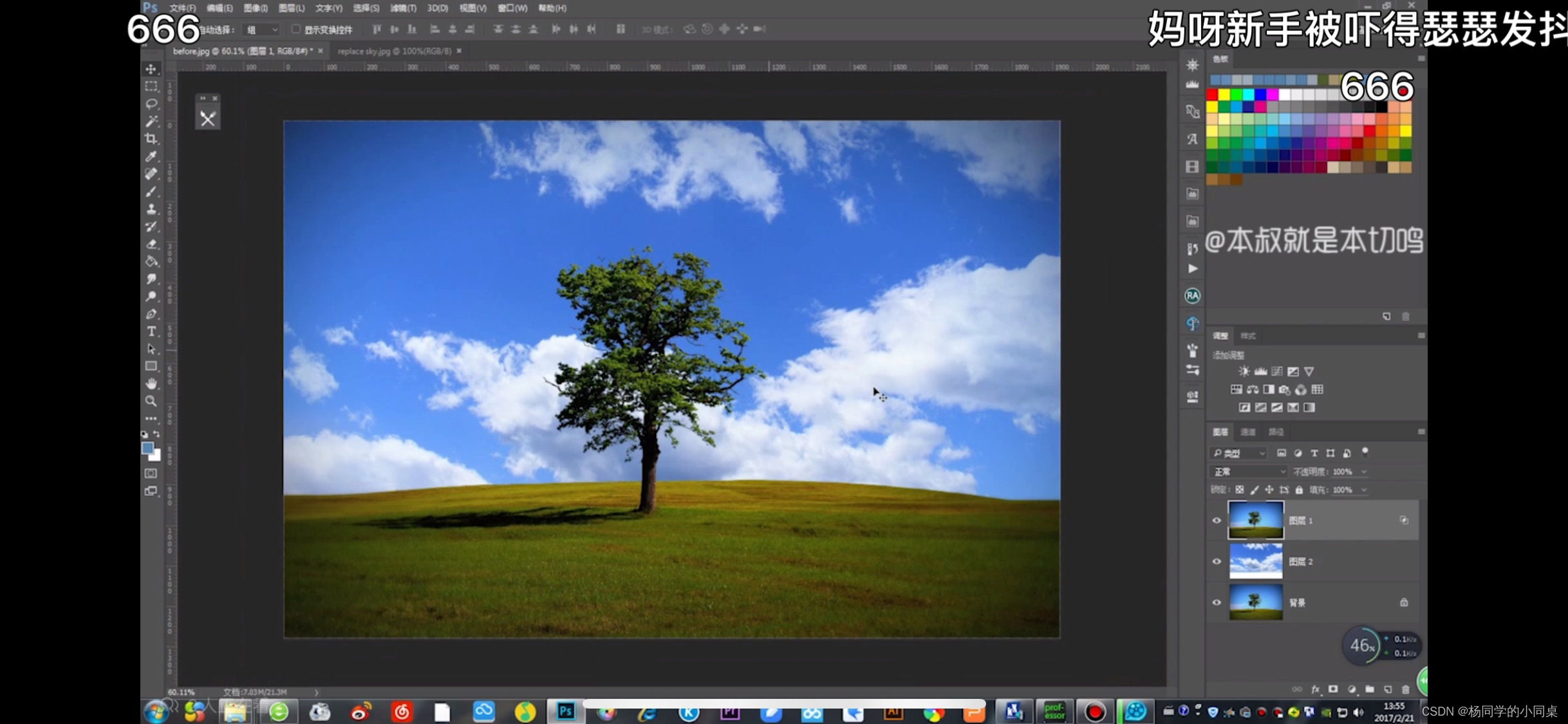The height and width of the screenshot is (724, 1568).
Task: Hide the 背景 layer
Action: point(1217,602)
